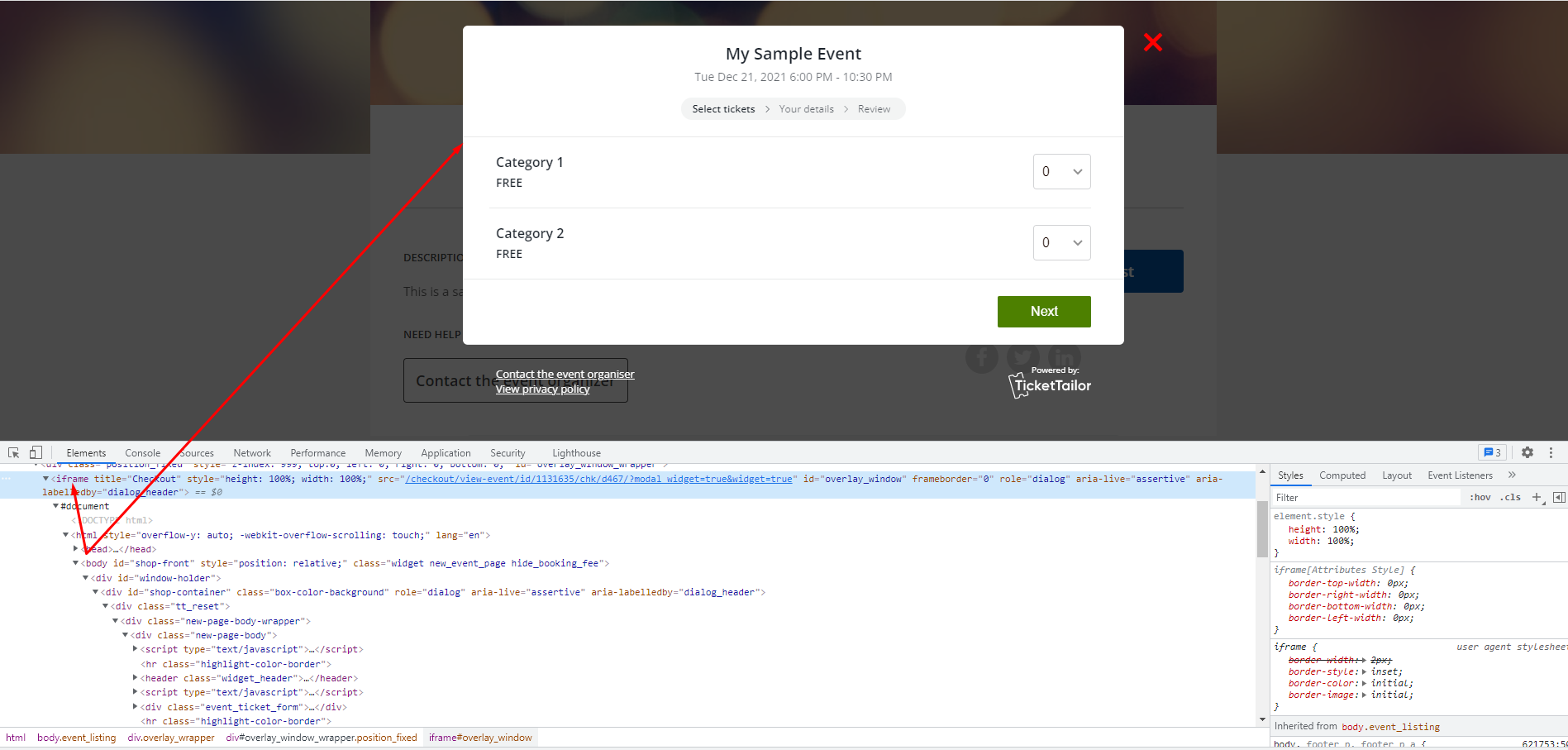Expand the border-image property triangle
This screenshot has width=1568, height=750.
pos(1364,695)
